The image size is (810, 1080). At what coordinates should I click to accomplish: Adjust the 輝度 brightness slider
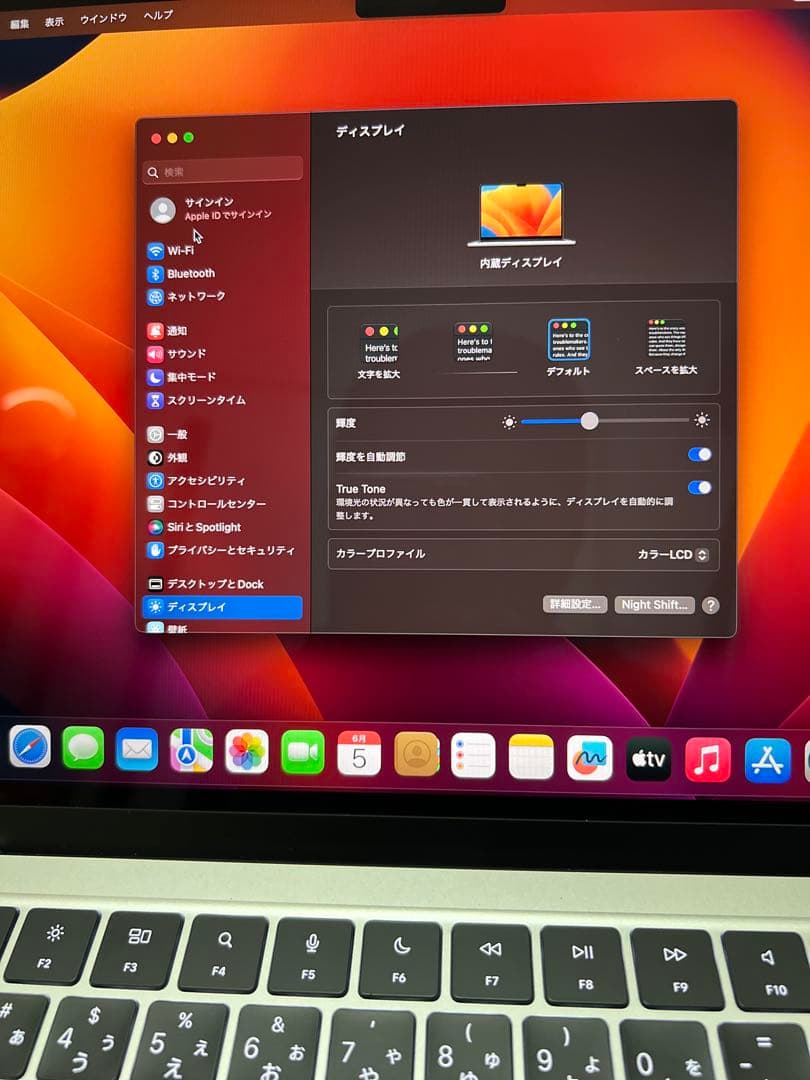pos(592,421)
